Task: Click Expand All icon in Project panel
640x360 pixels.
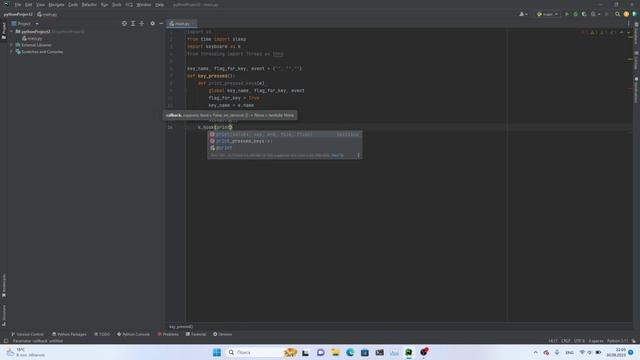Action: (x=133, y=24)
